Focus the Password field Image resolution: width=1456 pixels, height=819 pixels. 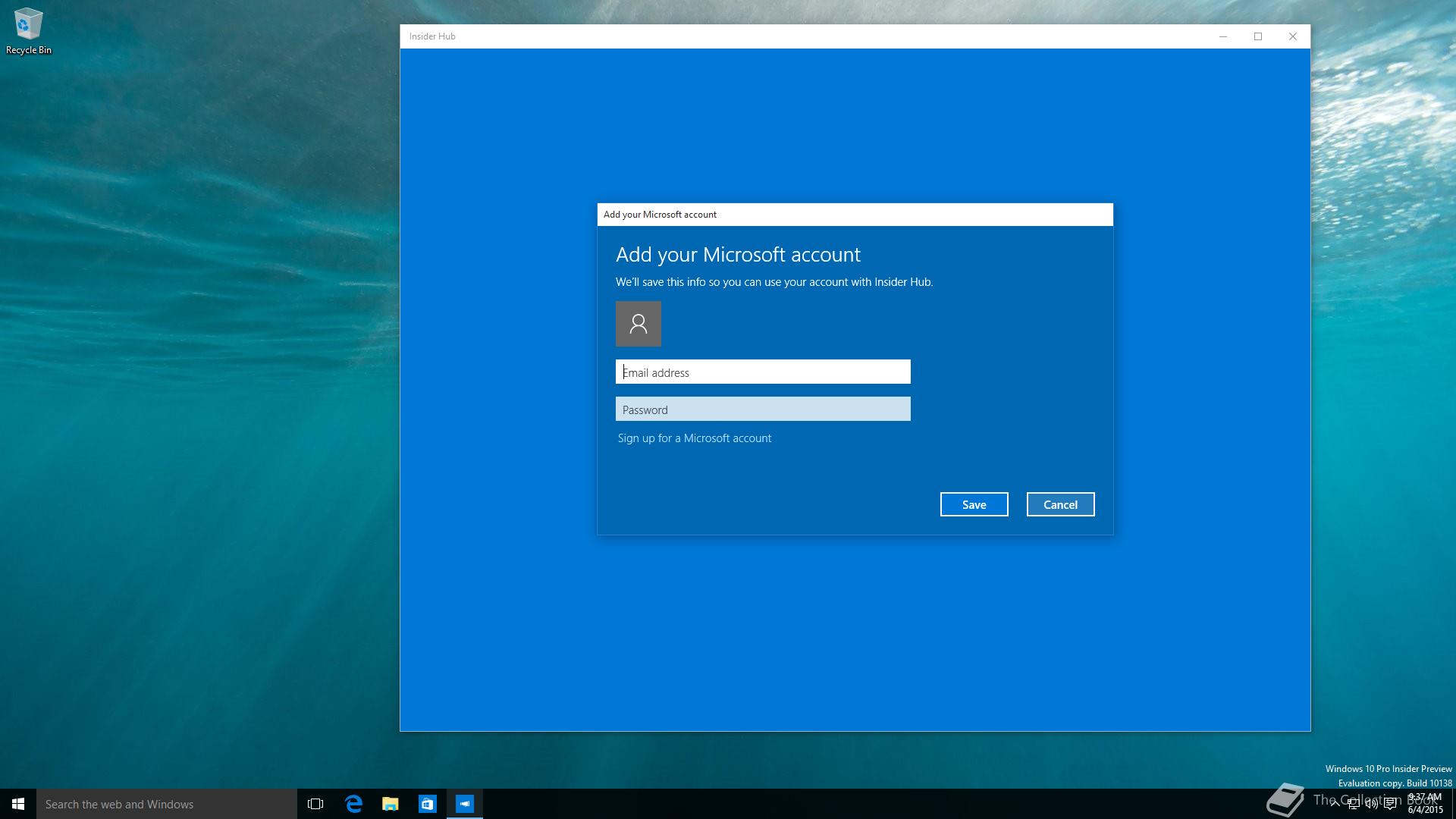763,409
